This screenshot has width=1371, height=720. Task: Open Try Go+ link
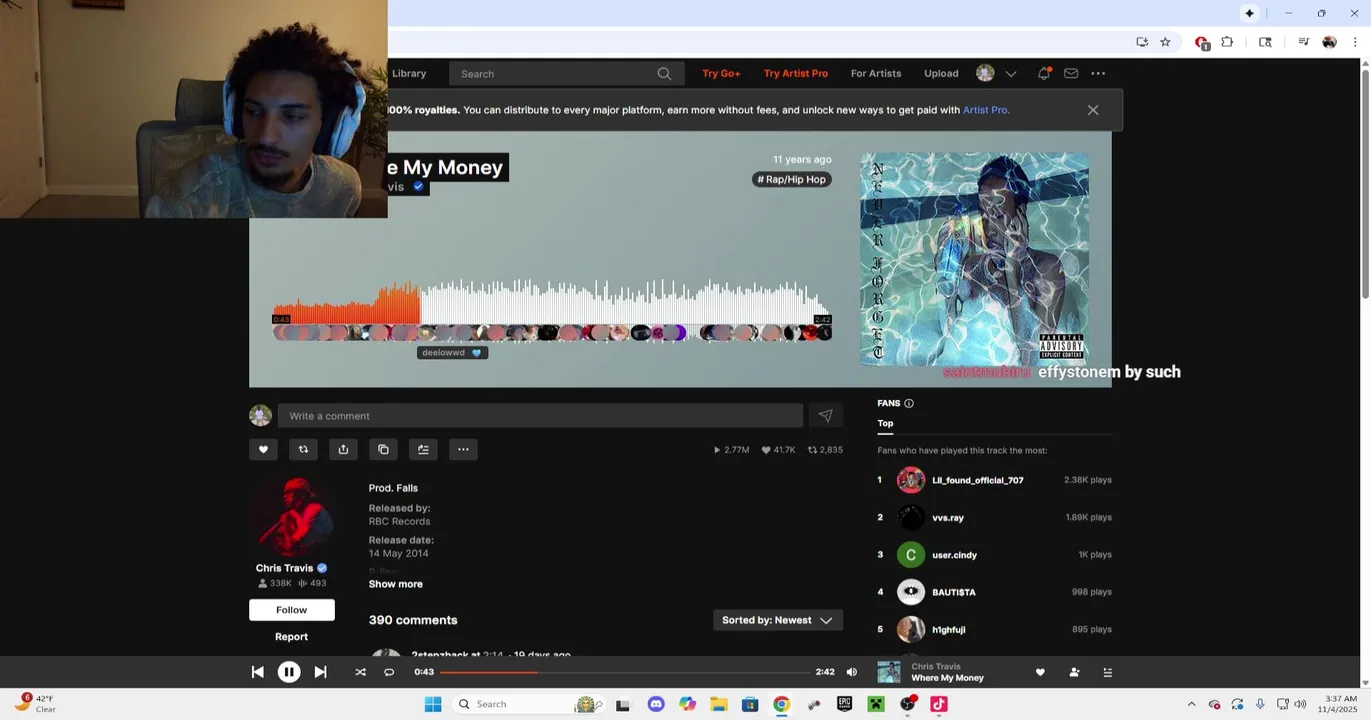(x=721, y=73)
